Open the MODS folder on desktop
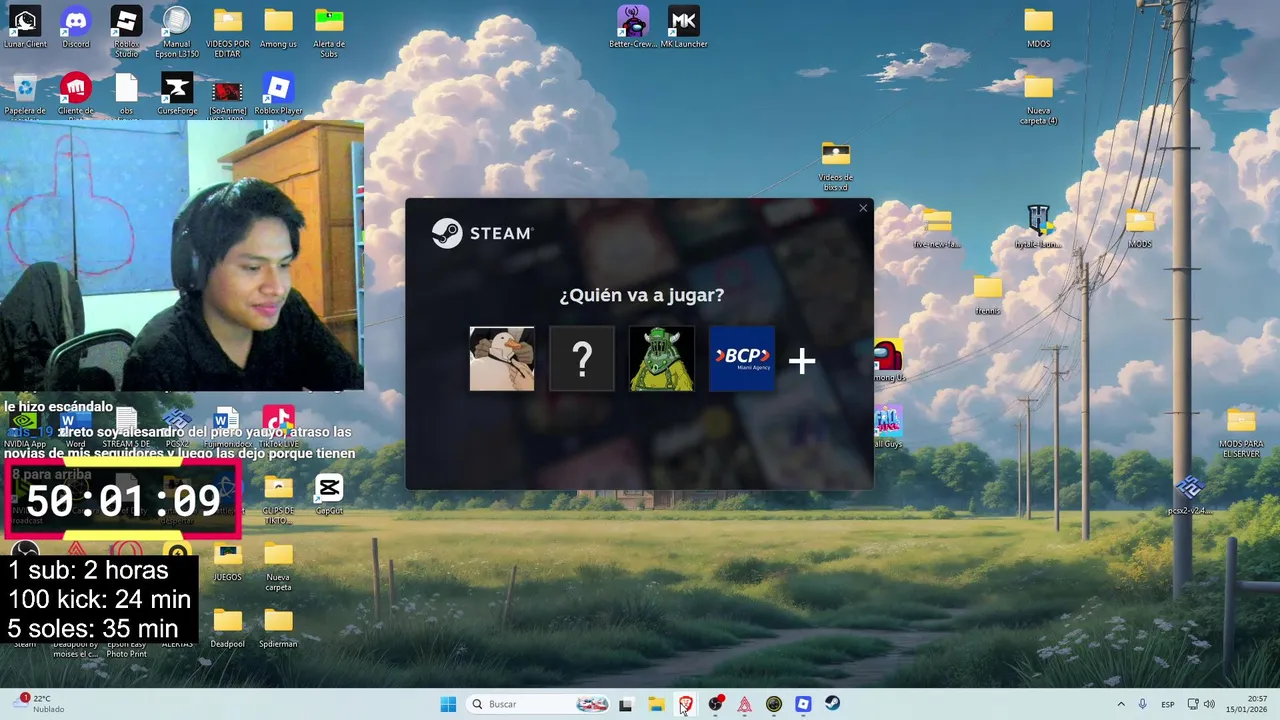This screenshot has height=720, width=1280. (1140, 227)
